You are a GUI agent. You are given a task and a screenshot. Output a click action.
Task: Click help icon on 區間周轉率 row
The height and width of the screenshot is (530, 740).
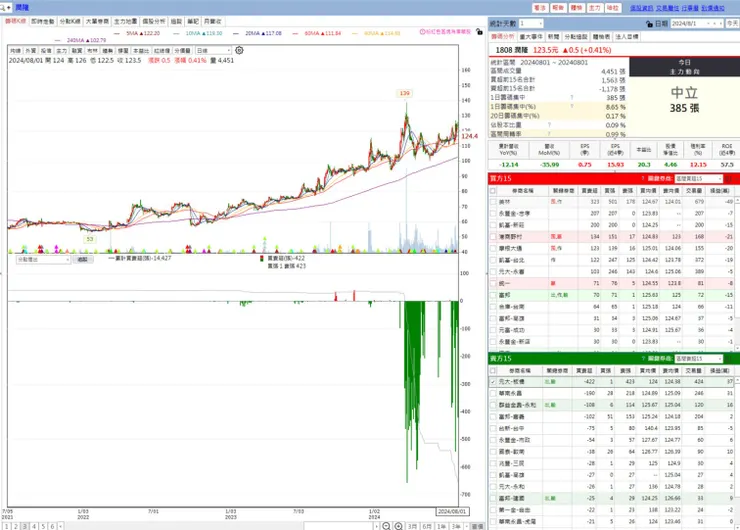tap(549, 134)
